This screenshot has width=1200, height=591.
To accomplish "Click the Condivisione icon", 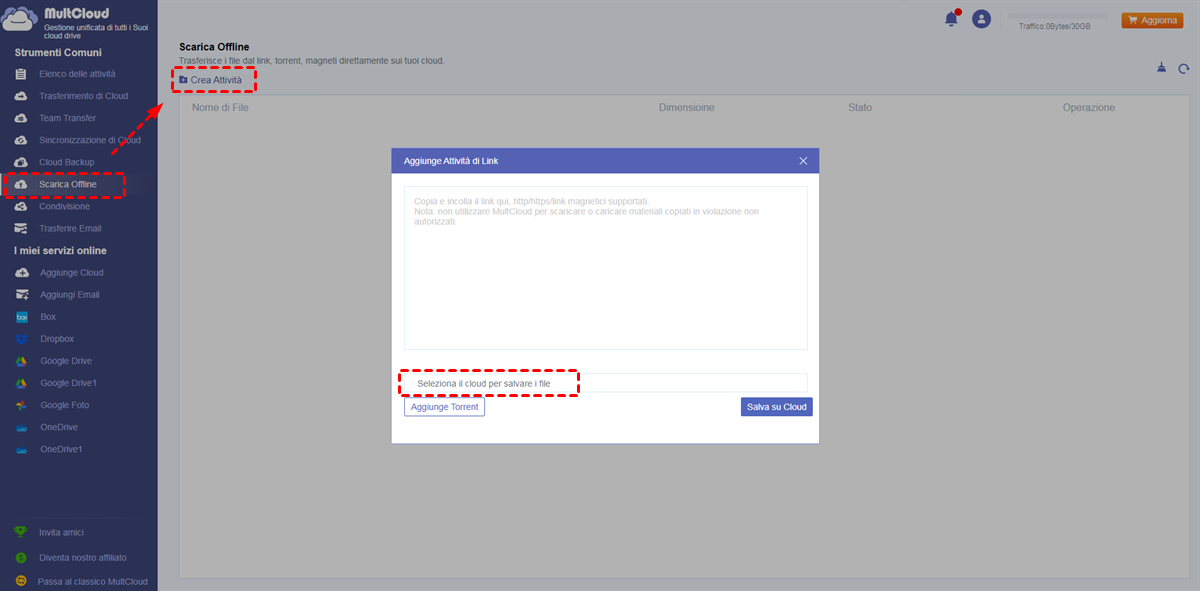I will pos(21,206).
